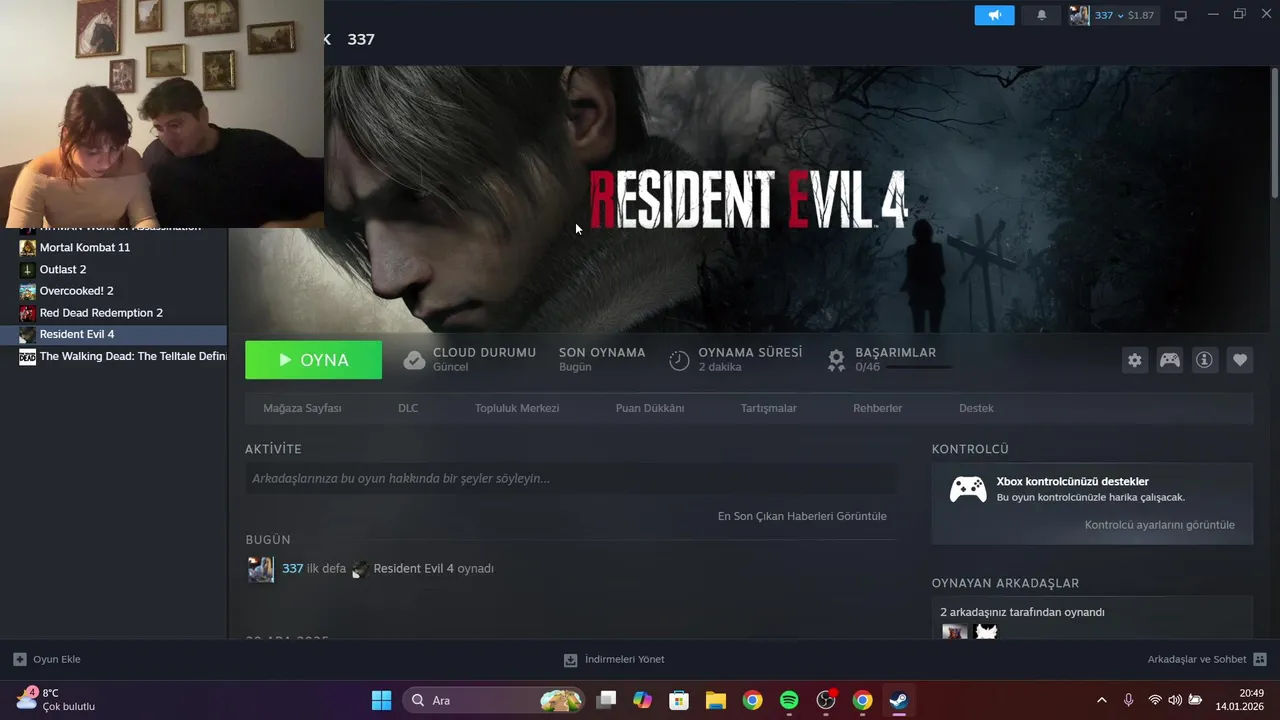Focus the activity comment input field
This screenshot has width=1280, height=720.
[x=570, y=479]
